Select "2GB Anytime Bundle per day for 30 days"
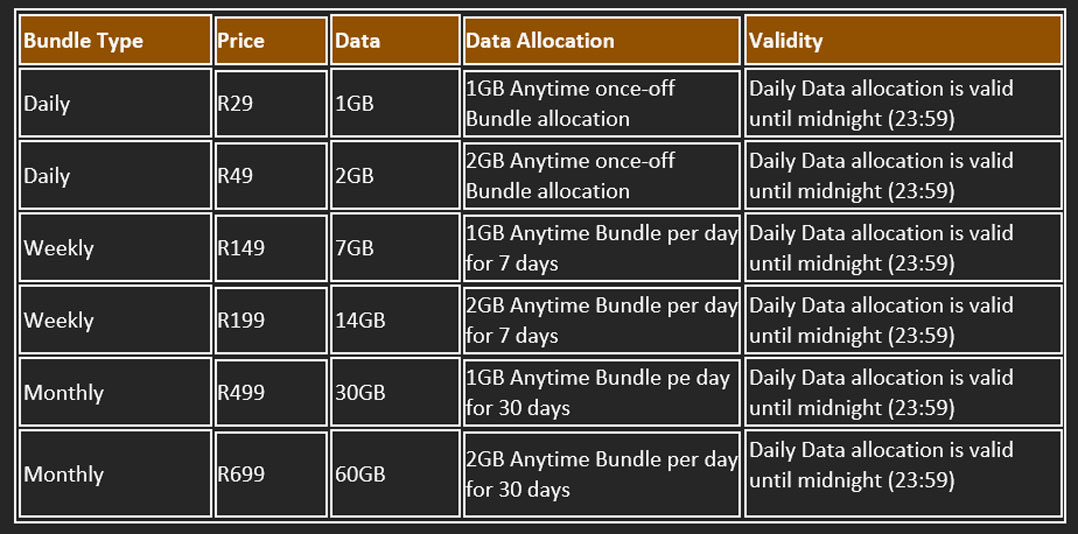The width and height of the screenshot is (1078, 534). (x=601, y=474)
